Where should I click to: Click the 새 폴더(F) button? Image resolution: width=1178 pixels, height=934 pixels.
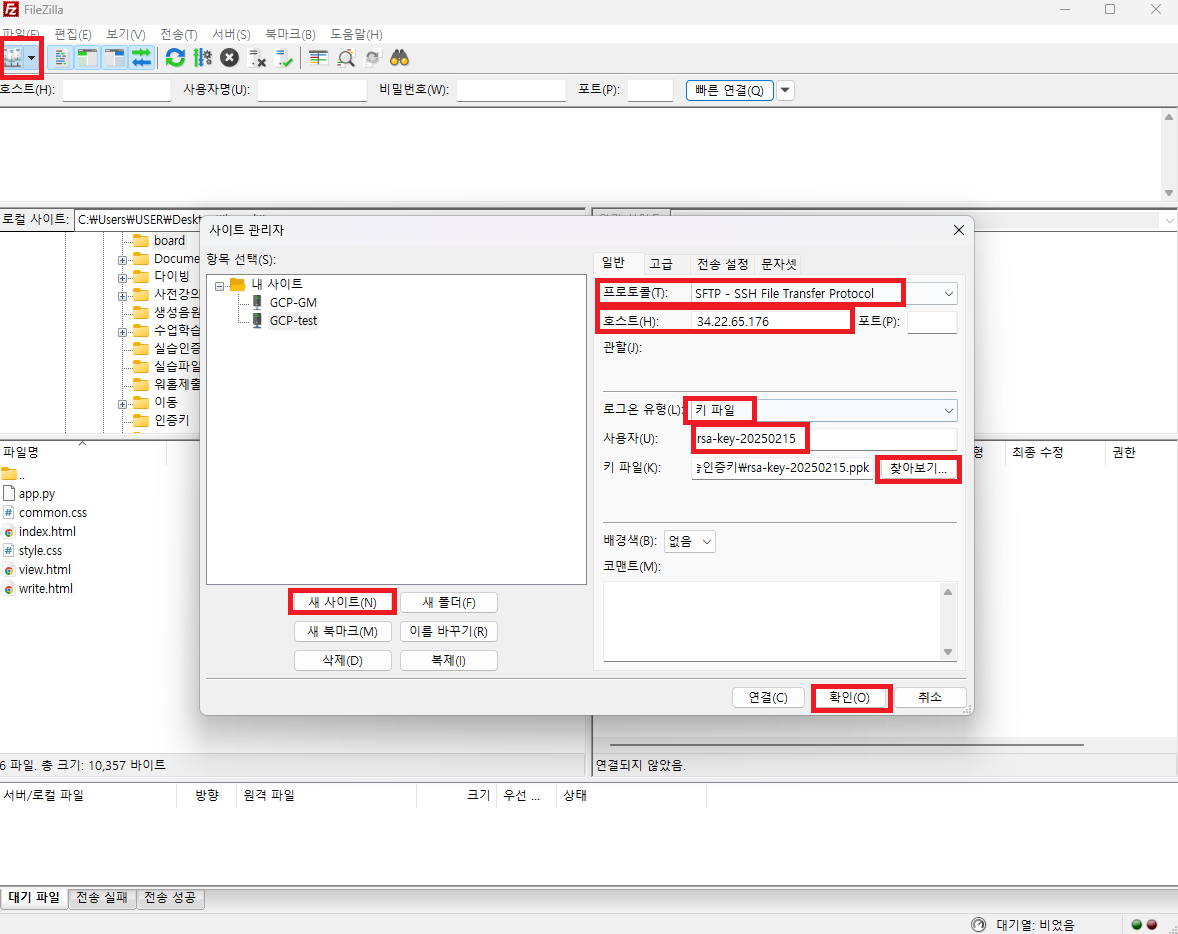(449, 603)
